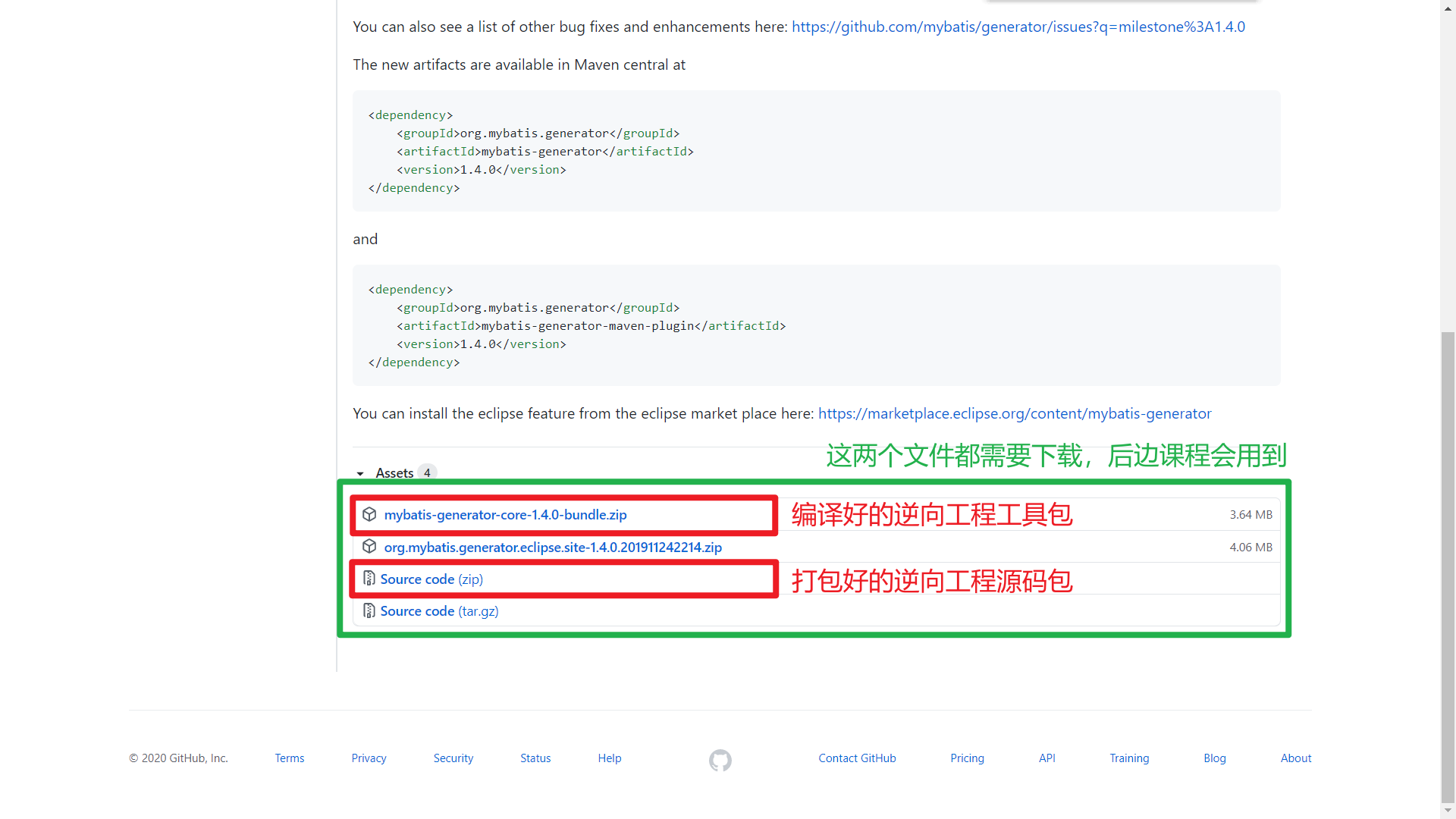Viewport: 1456px width, 819px height.
Task: Click the file icon beside Source code (tar.gz)
Action: tap(369, 610)
